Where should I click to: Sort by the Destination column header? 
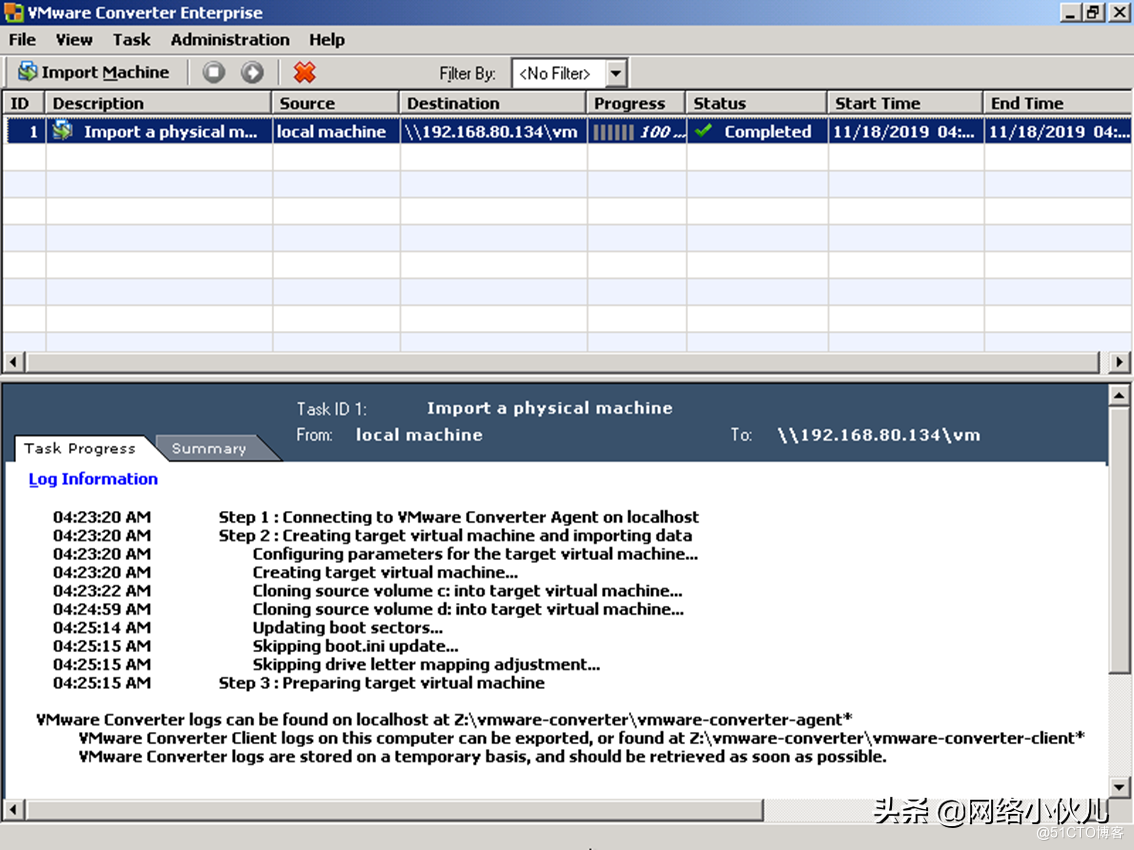[x=493, y=103]
